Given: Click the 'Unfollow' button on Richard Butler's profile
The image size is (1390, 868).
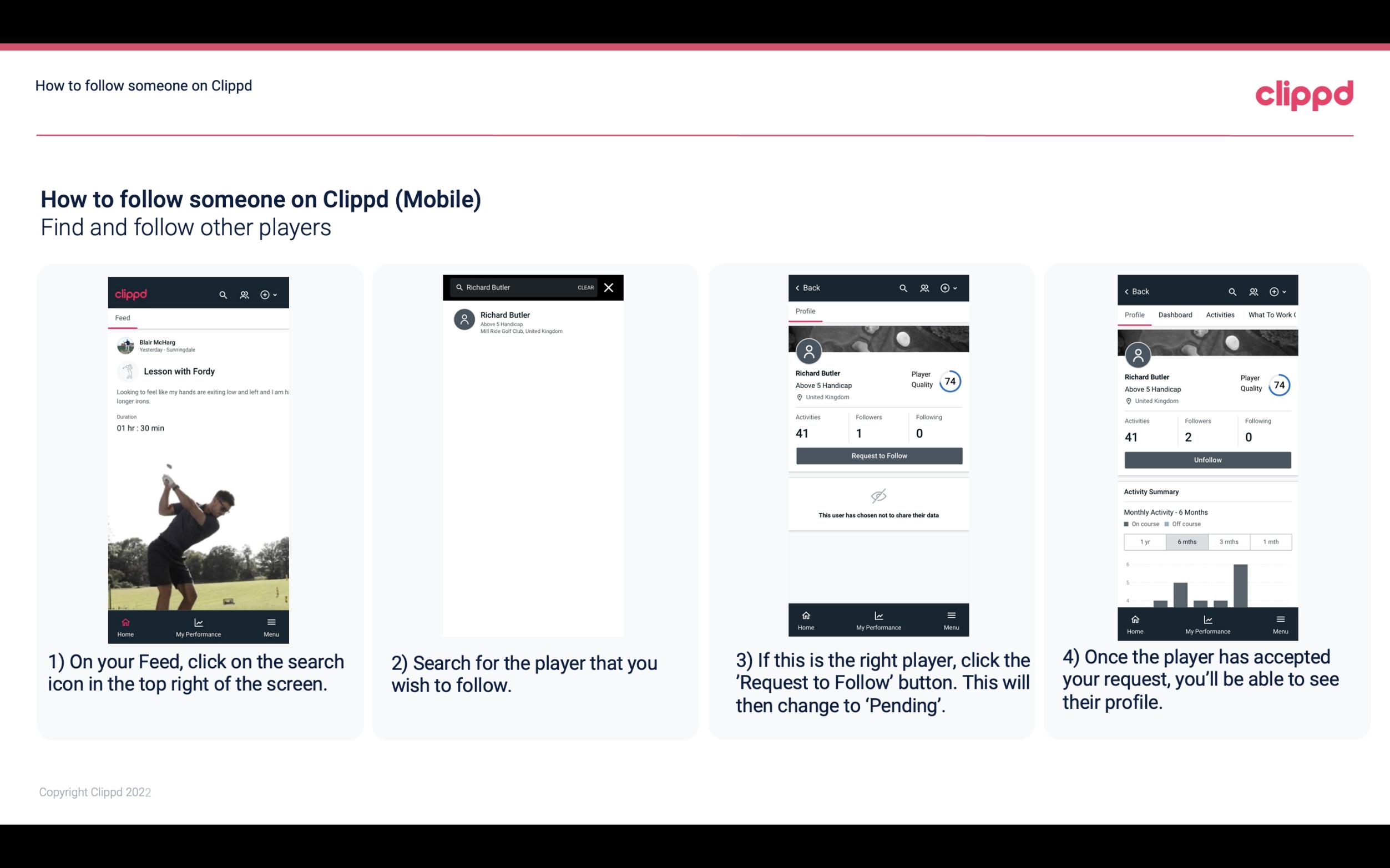Looking at the screenshot, I should coord(1206,460).
